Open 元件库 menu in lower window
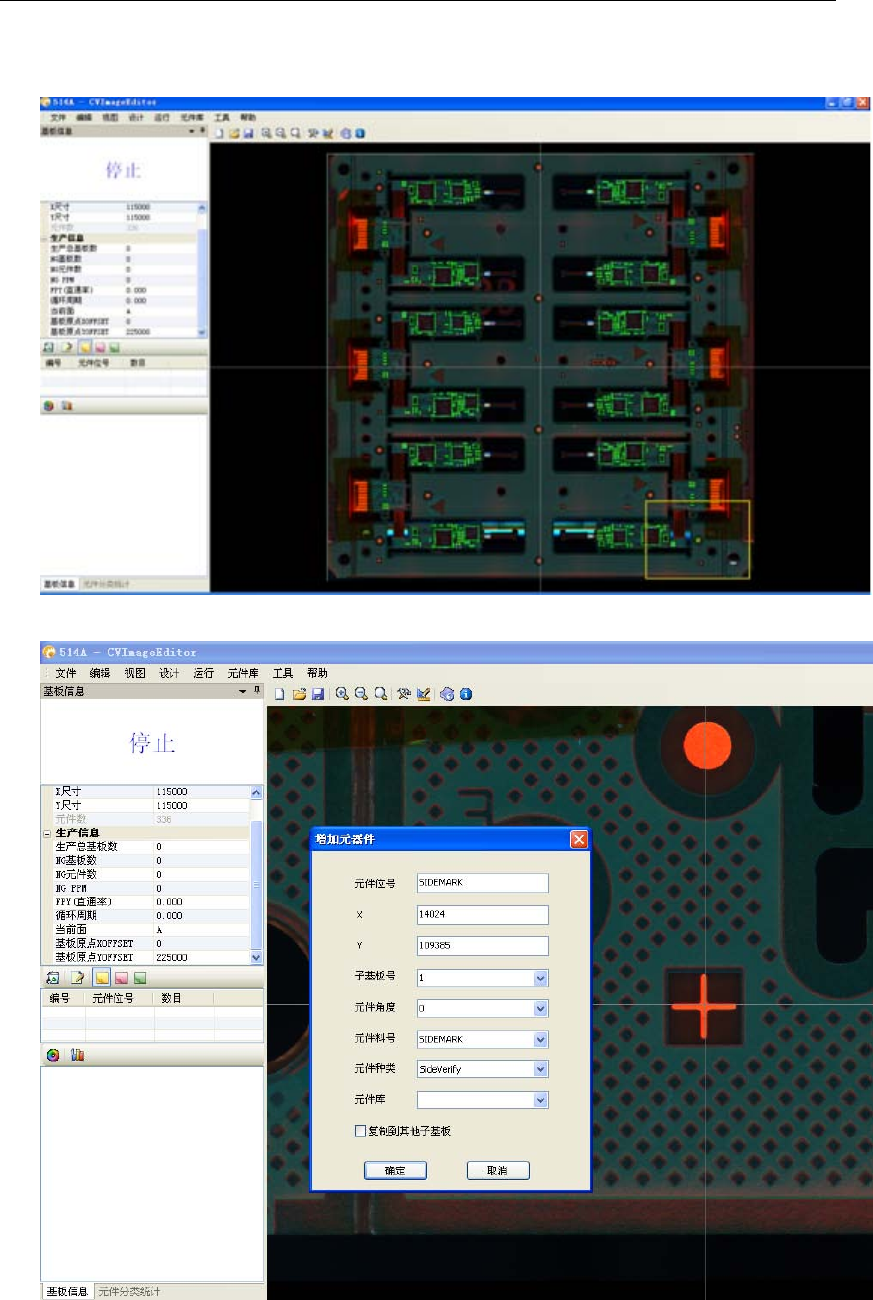 (x=244, y=673)
